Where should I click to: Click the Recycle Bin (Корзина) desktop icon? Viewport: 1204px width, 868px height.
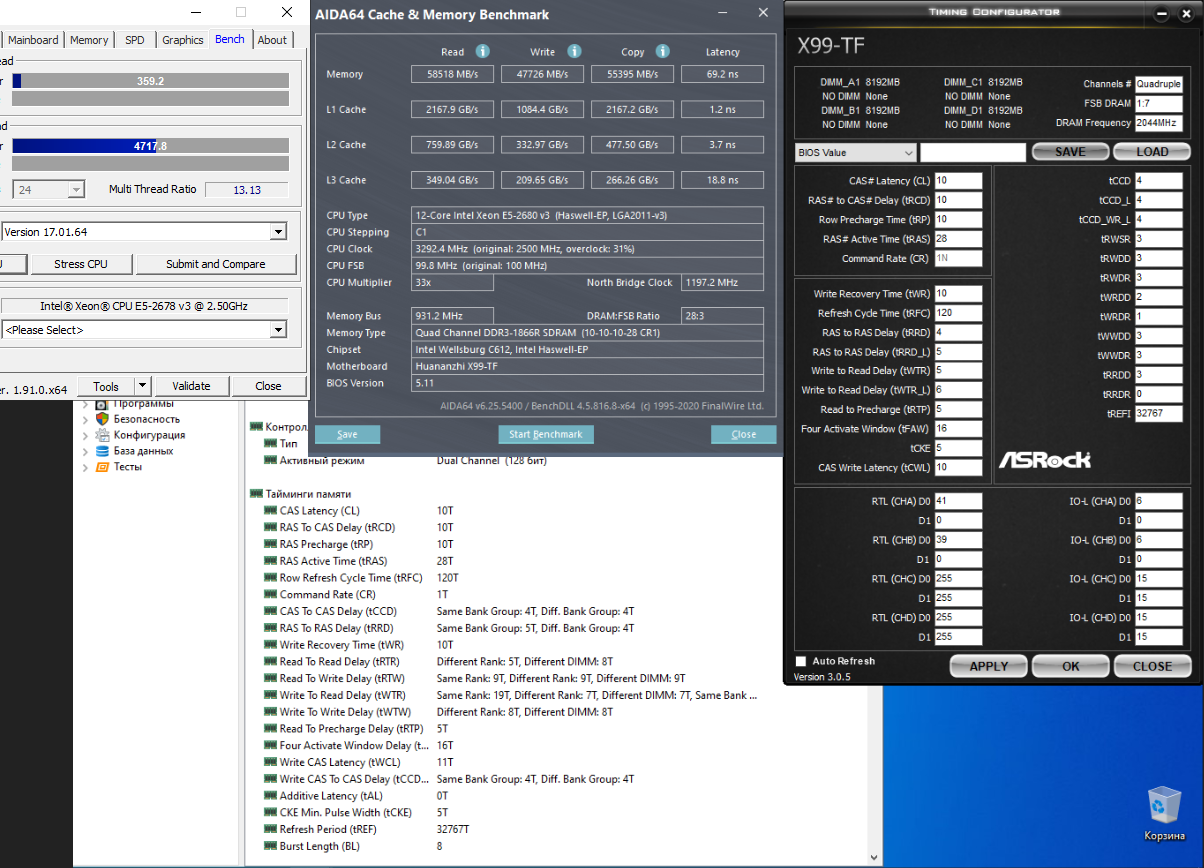click(x=1164, y=812)
